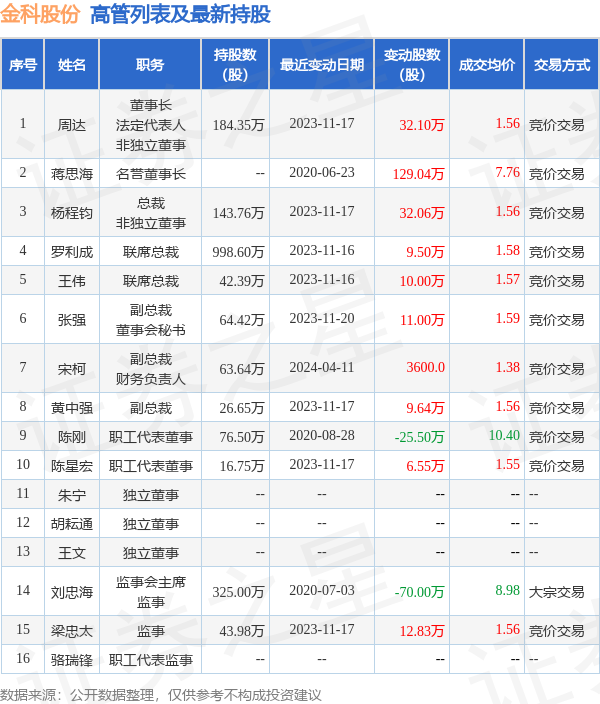Click change amount 129.04万
Screen dimensions: 600x704
pyautogui.click(x=419, y=174)
